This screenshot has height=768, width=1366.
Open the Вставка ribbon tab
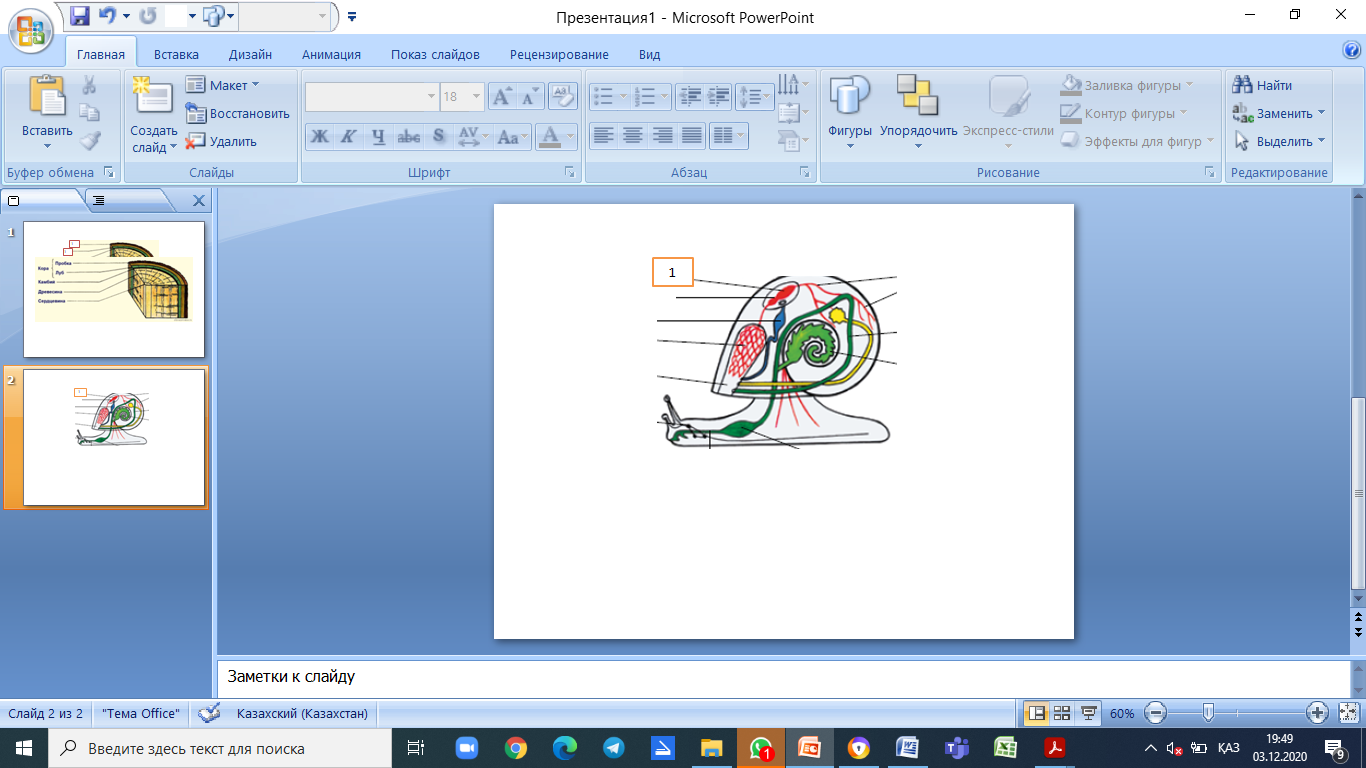pyautogui.click(x=176, y=55)
